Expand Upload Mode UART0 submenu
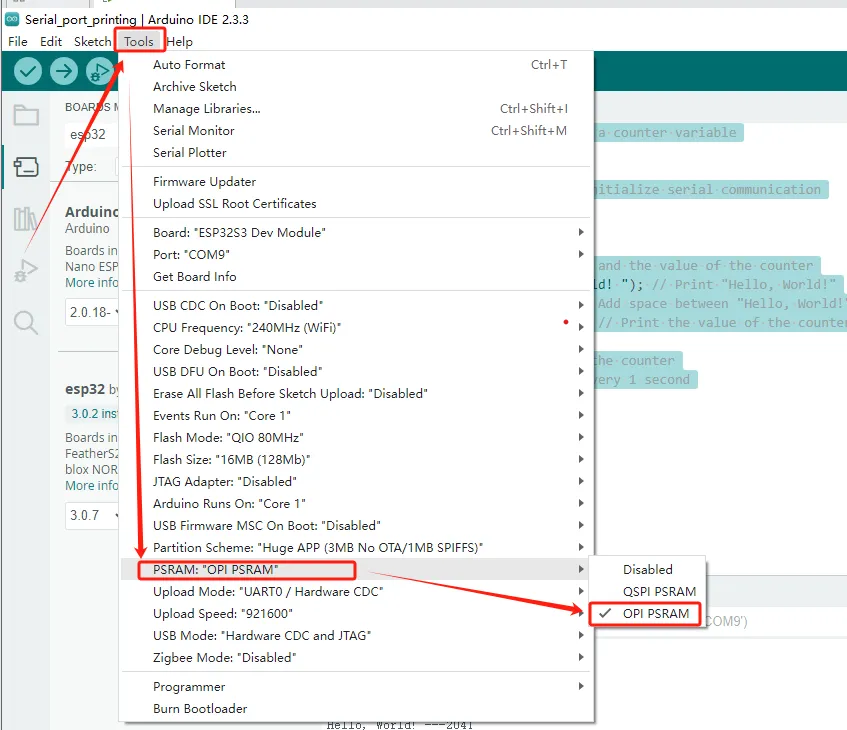The width and height of the screenshot is (847, 730). click(357, 592)
